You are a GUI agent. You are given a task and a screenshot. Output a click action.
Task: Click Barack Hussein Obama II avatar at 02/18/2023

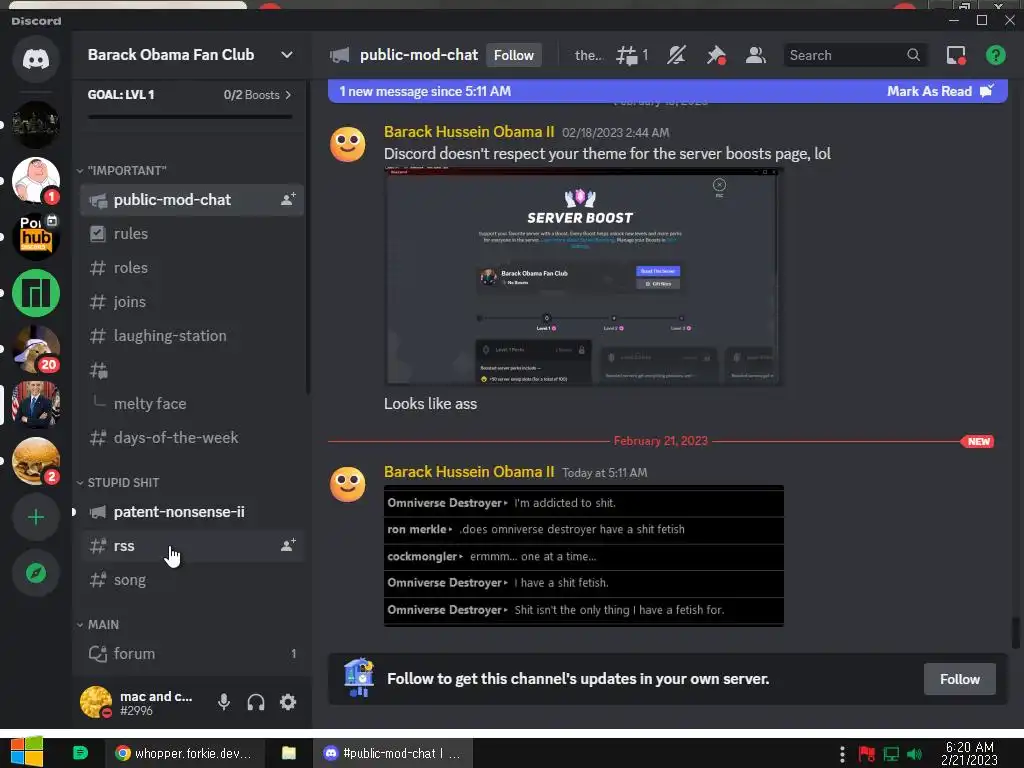coord(347,144)
